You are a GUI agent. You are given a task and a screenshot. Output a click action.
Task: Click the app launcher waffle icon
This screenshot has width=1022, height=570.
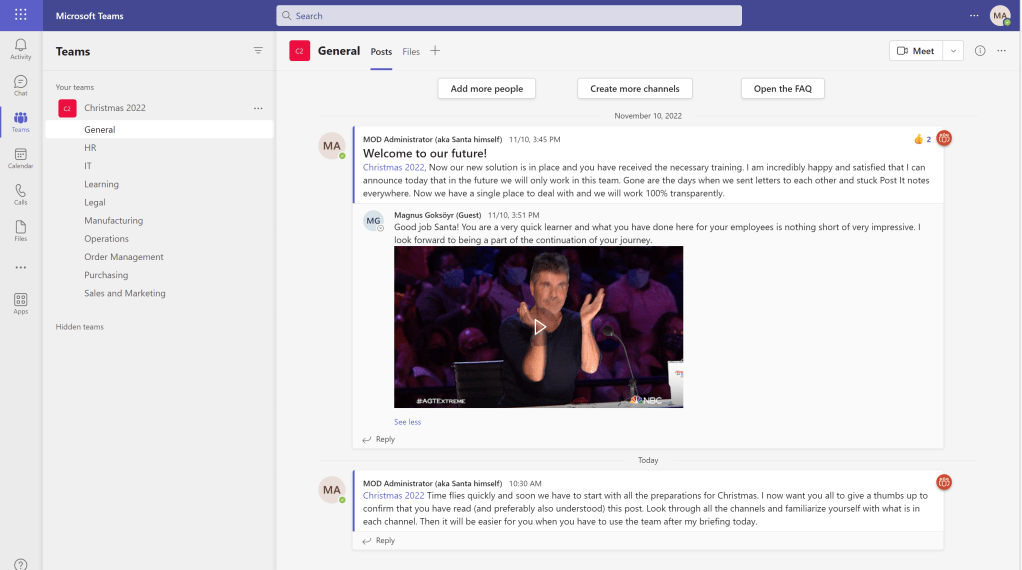pyautogui.click(x=20, y=15)
